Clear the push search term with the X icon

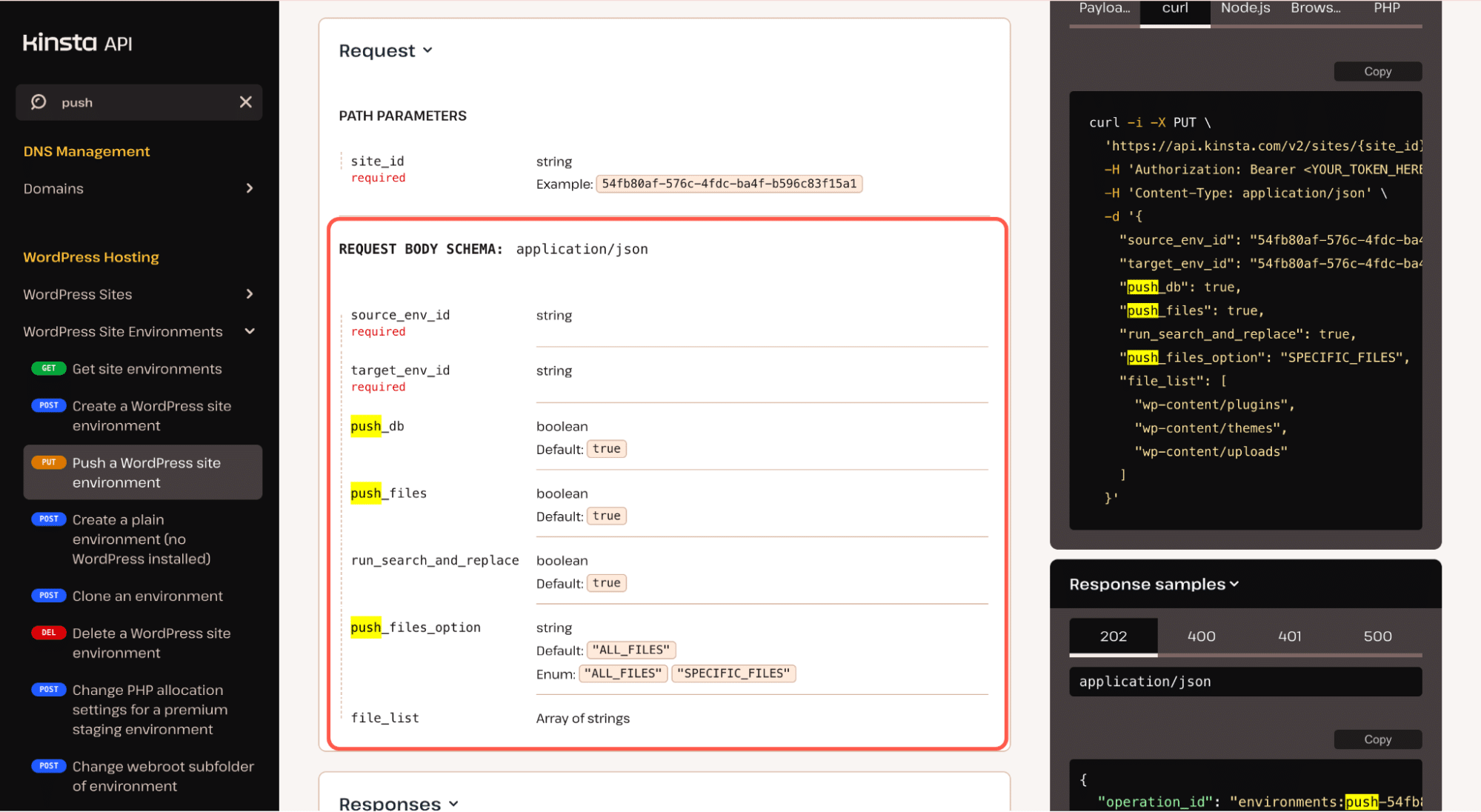245,102
